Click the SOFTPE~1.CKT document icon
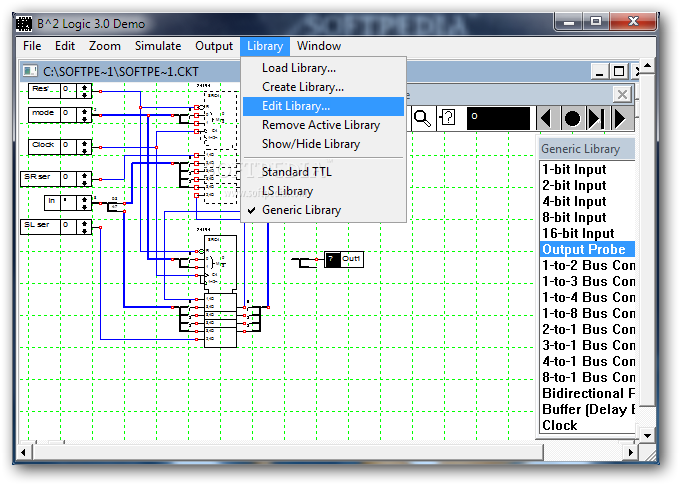Viewport: 680px width, 485px height. [30, 71]
